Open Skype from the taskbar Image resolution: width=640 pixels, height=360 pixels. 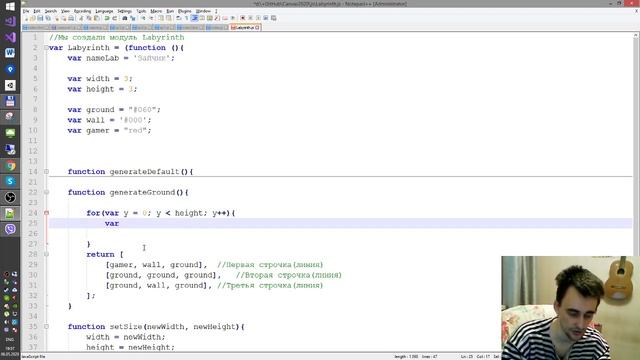click(10, 181)
